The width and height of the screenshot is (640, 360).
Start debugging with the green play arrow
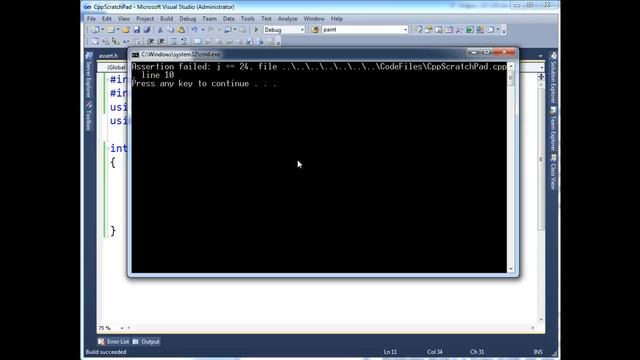(x=256, y=29)
